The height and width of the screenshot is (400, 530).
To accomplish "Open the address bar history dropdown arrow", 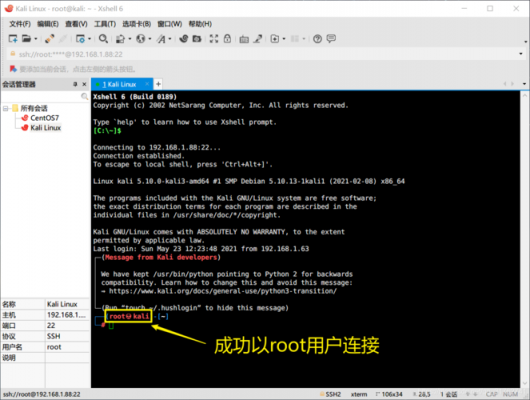I will coord(521,54).
